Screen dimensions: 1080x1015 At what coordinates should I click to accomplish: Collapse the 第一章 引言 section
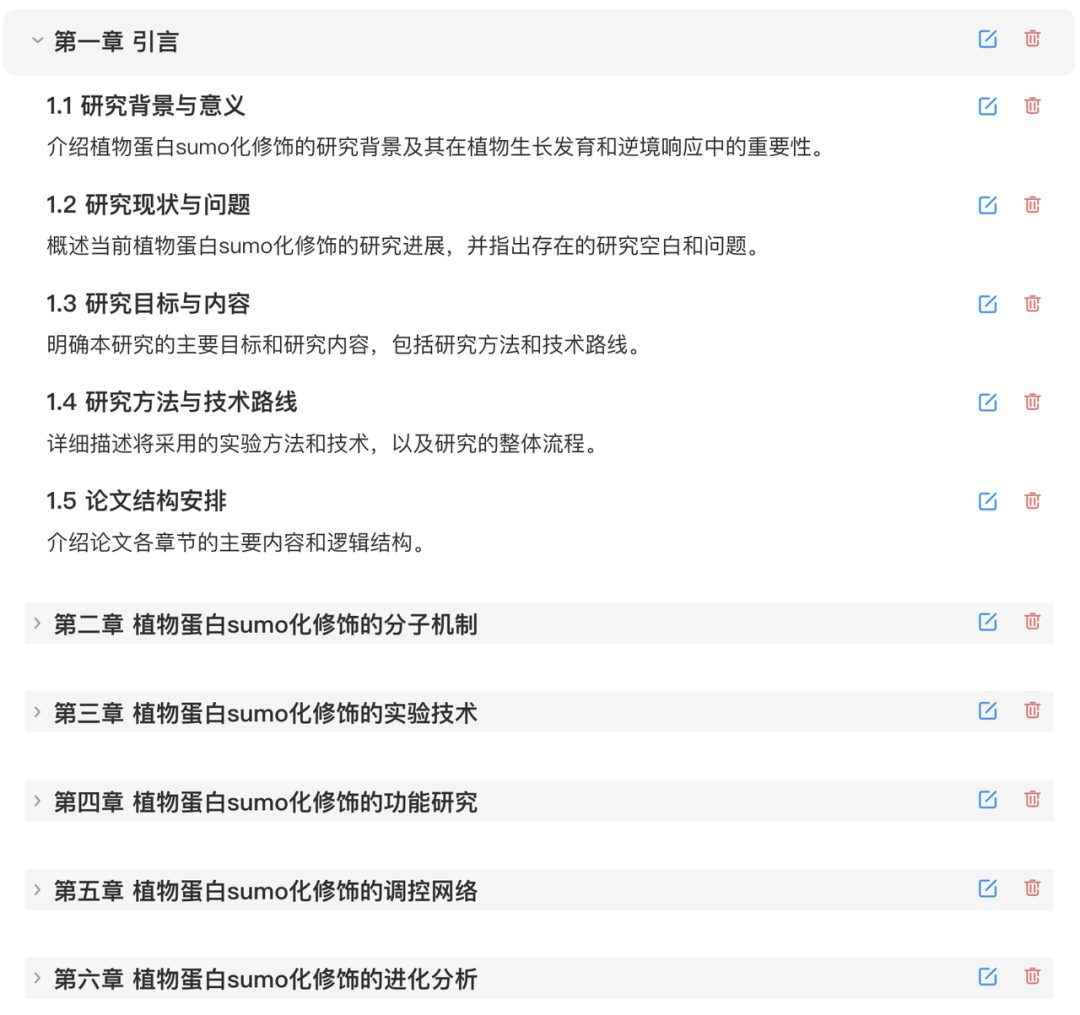(x=38, y=41)
